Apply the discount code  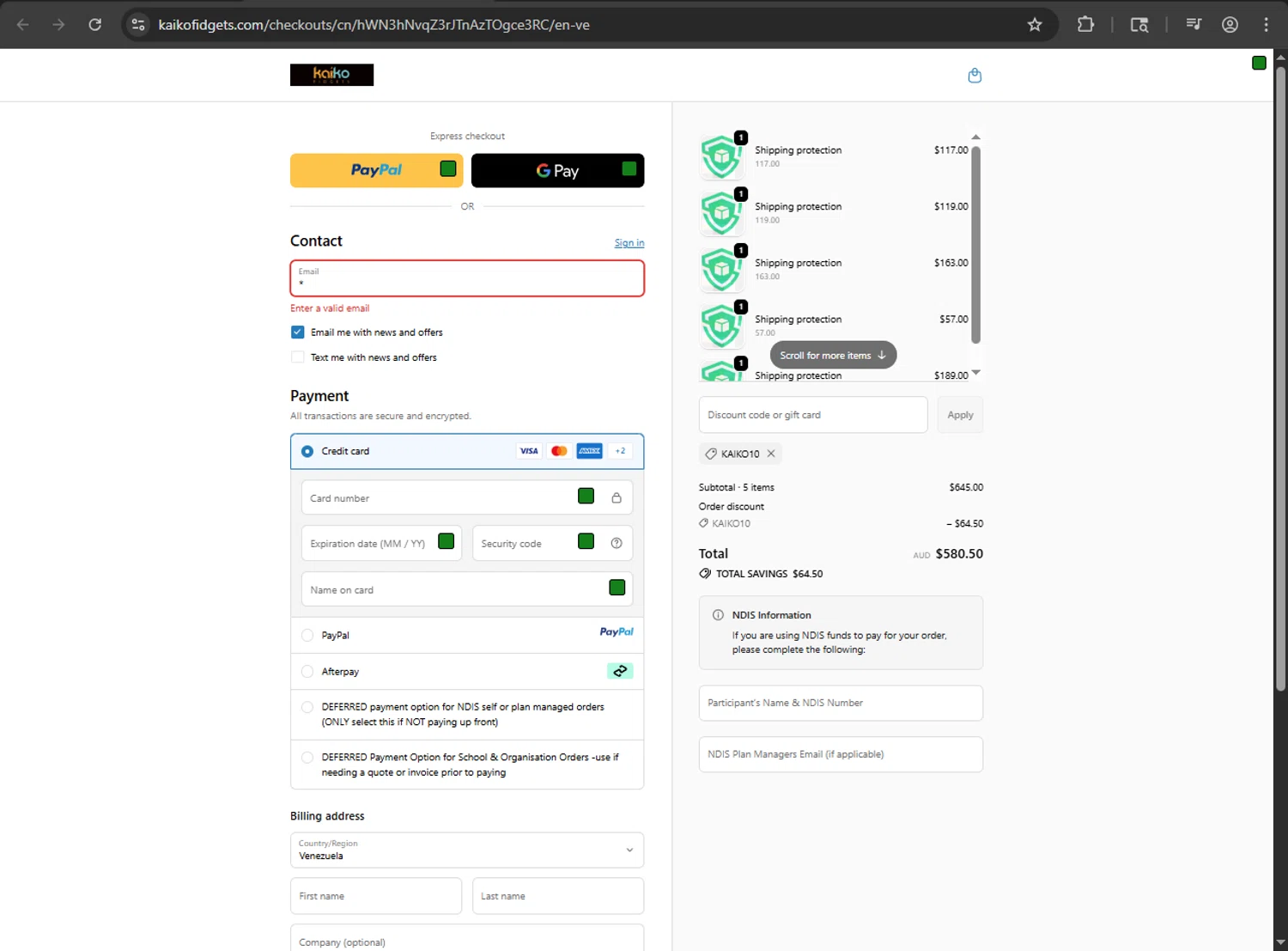(960, 415)
